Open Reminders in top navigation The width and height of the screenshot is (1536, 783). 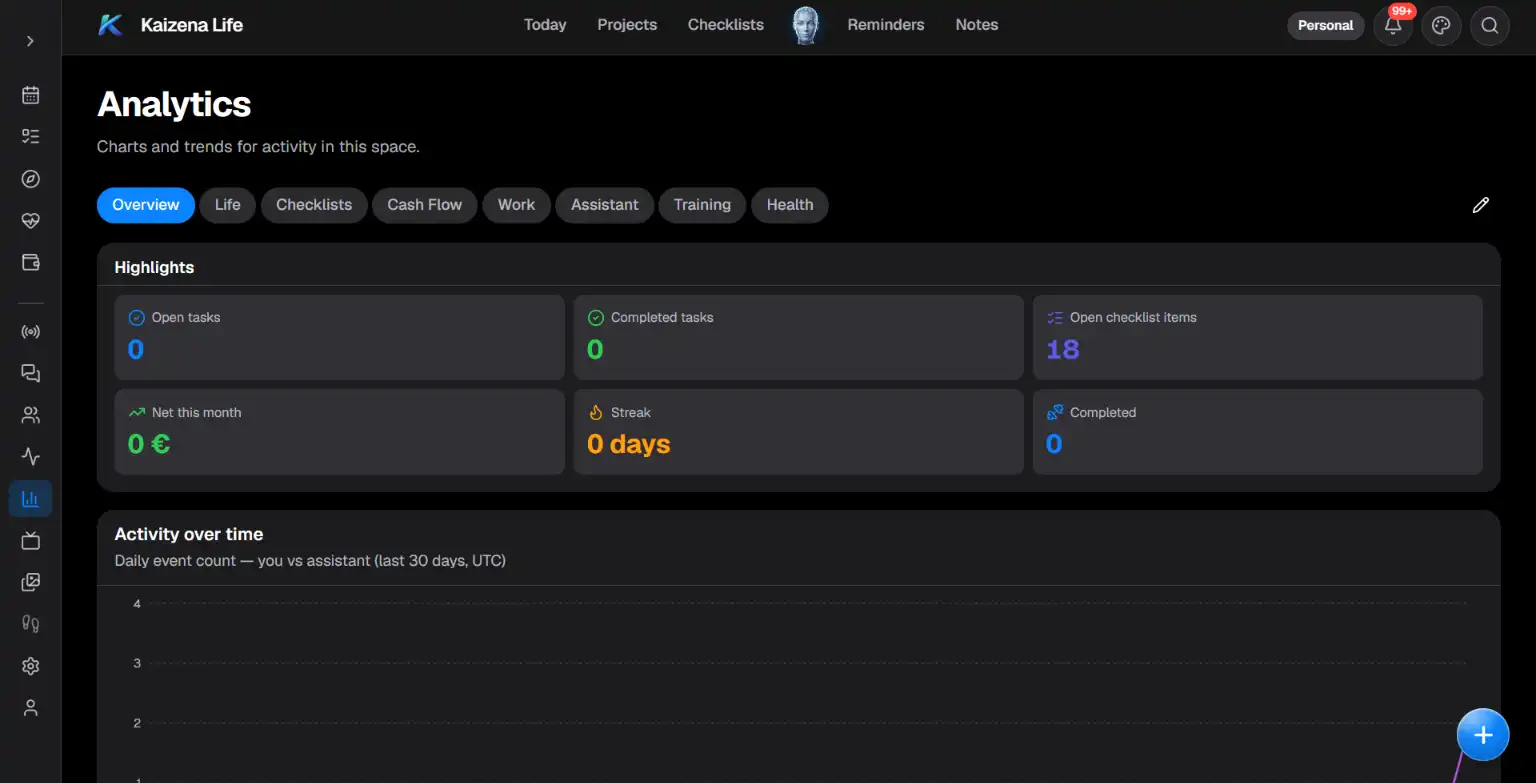886,25
